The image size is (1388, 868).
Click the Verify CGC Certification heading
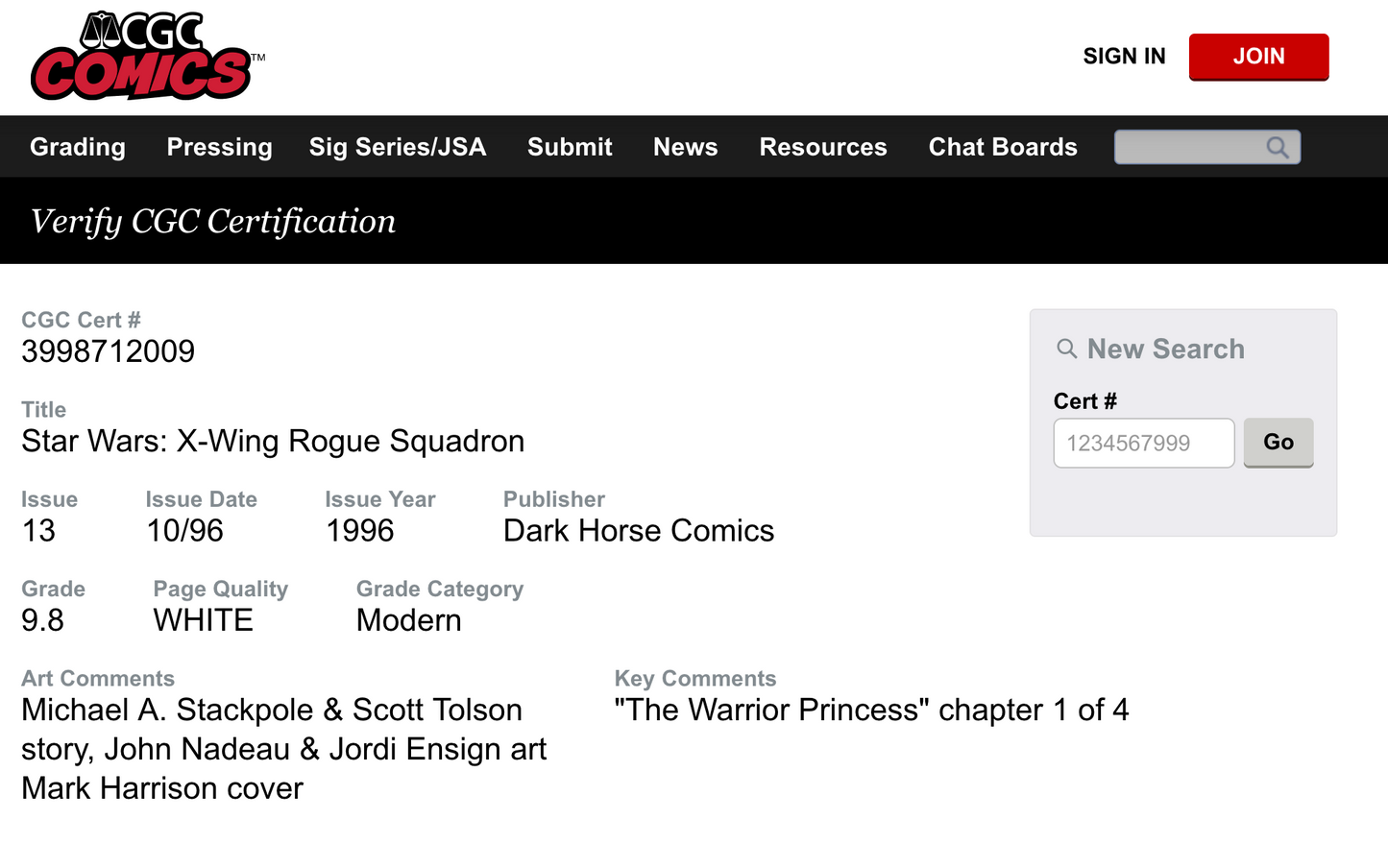(213, 222)
